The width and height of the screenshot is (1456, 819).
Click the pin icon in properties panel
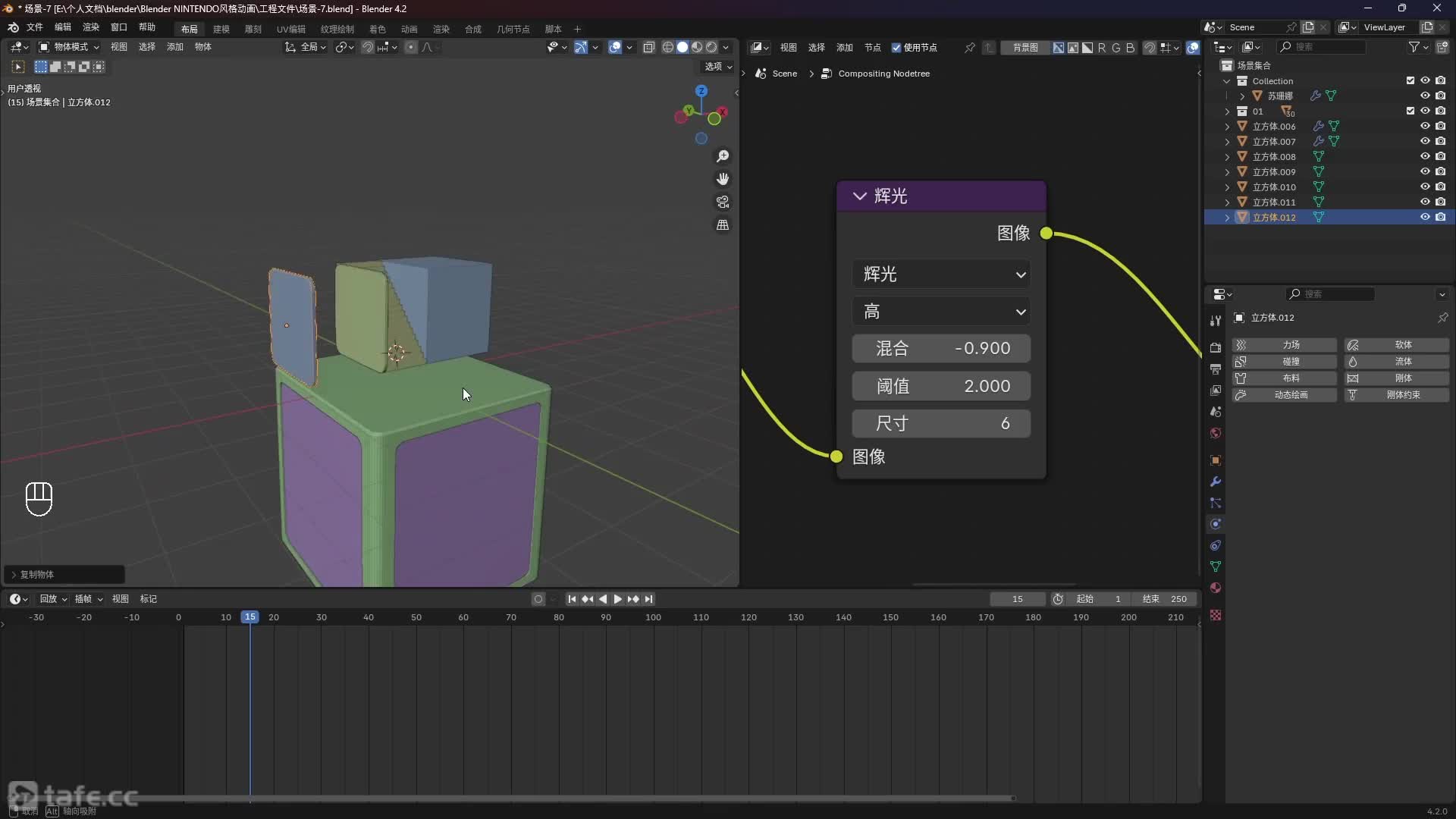click(x=1442, y=318)
